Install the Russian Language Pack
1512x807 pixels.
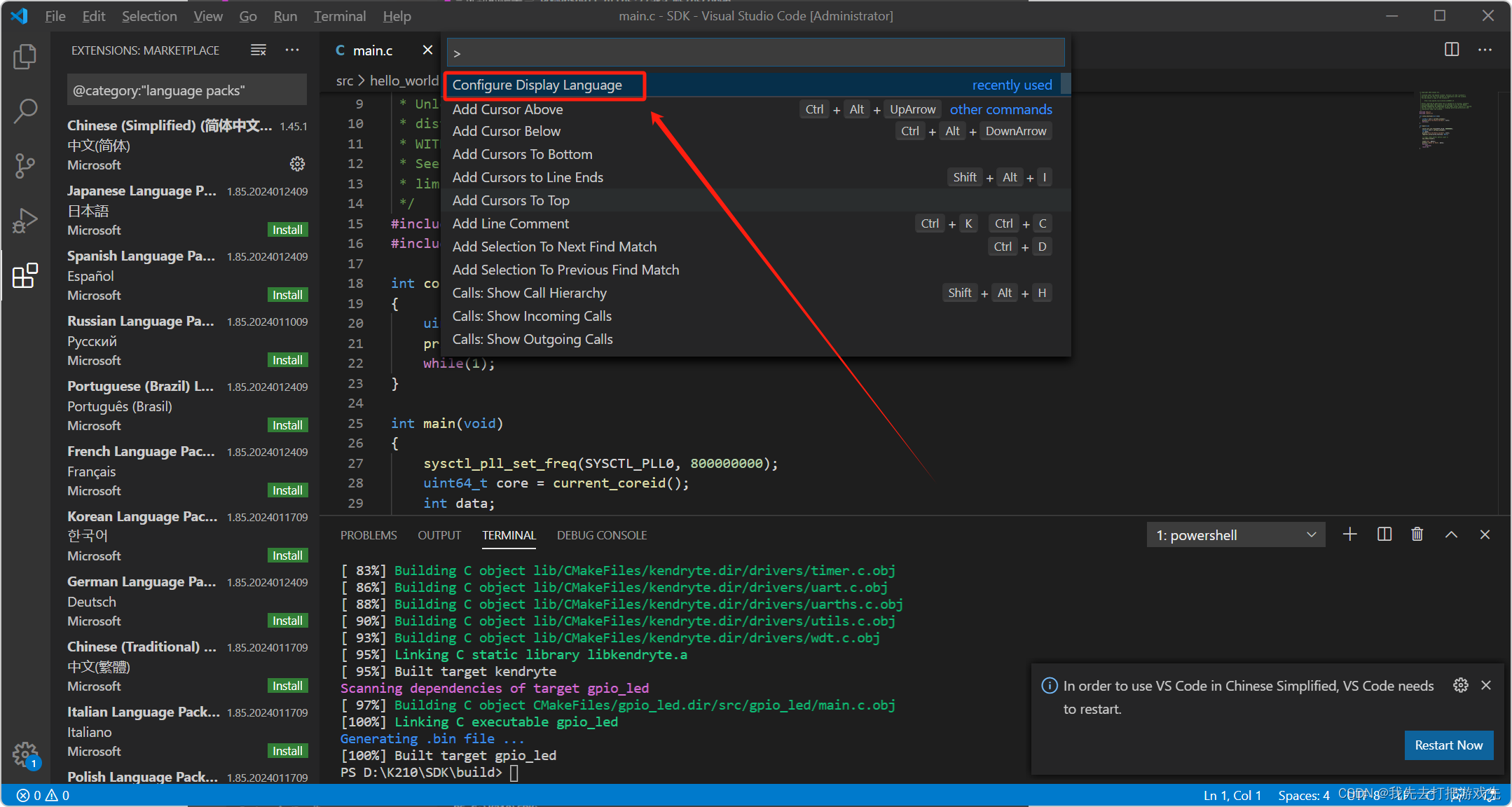click(288, 360)
